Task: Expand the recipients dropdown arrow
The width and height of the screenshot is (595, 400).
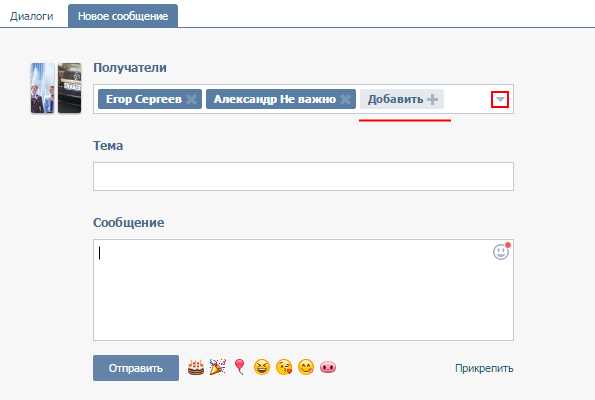Action: 500,99
